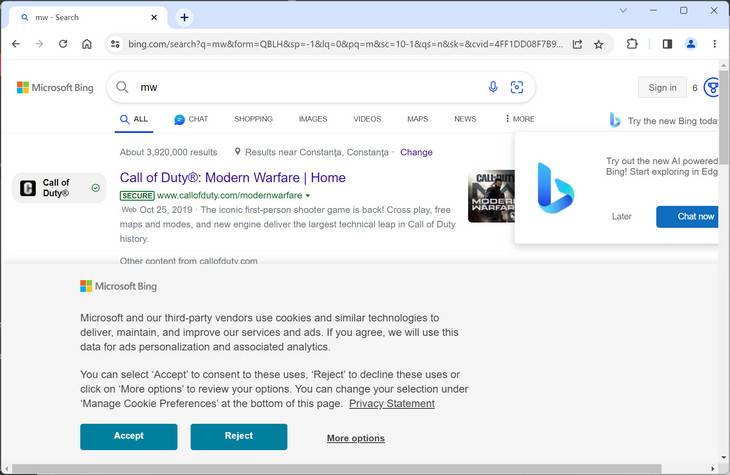This screenshot has height=475, width=730.
Task: Click the magnifier icon in search box
Action: 122,88
